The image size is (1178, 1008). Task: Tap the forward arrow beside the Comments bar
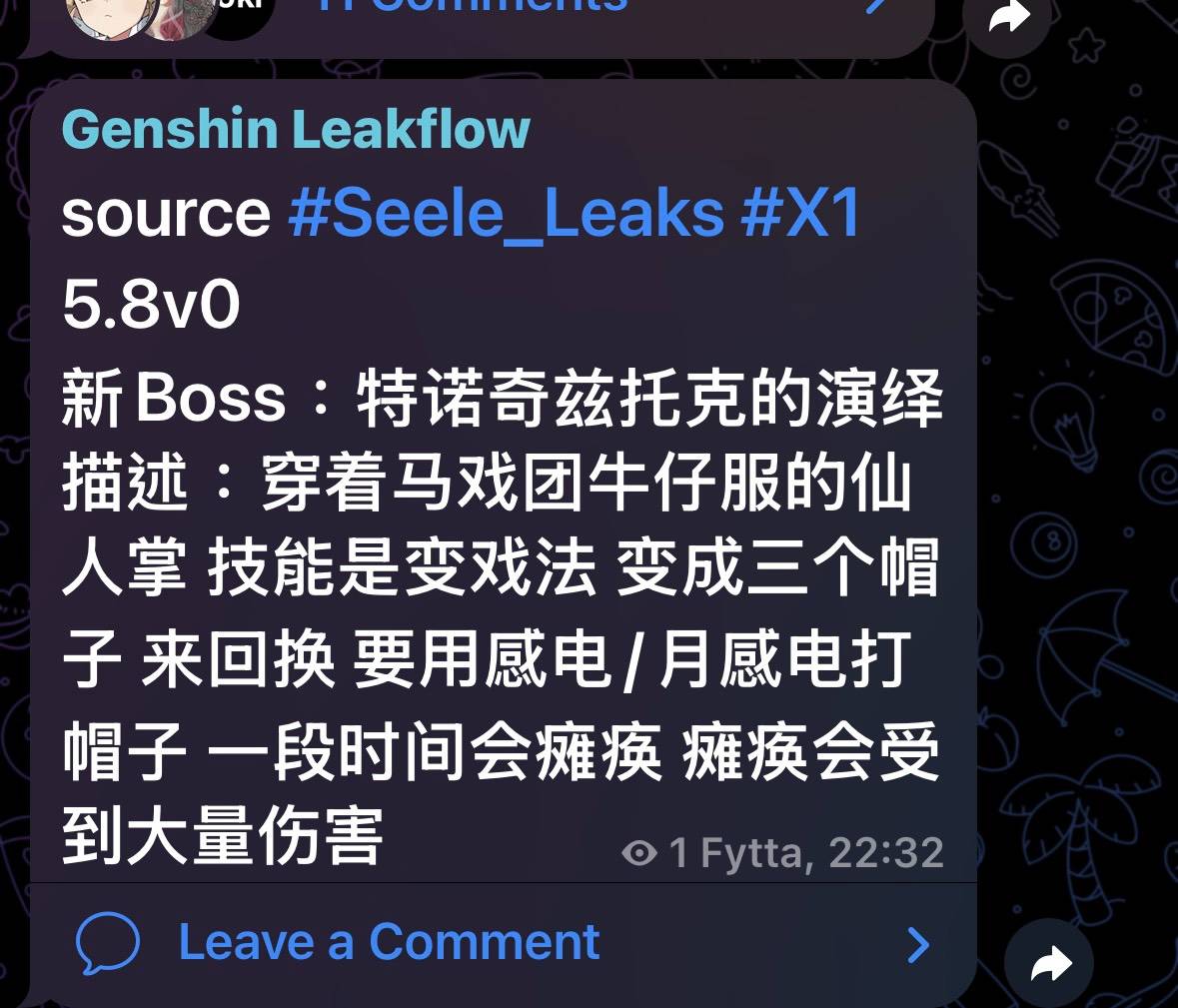pos(1007,17)
